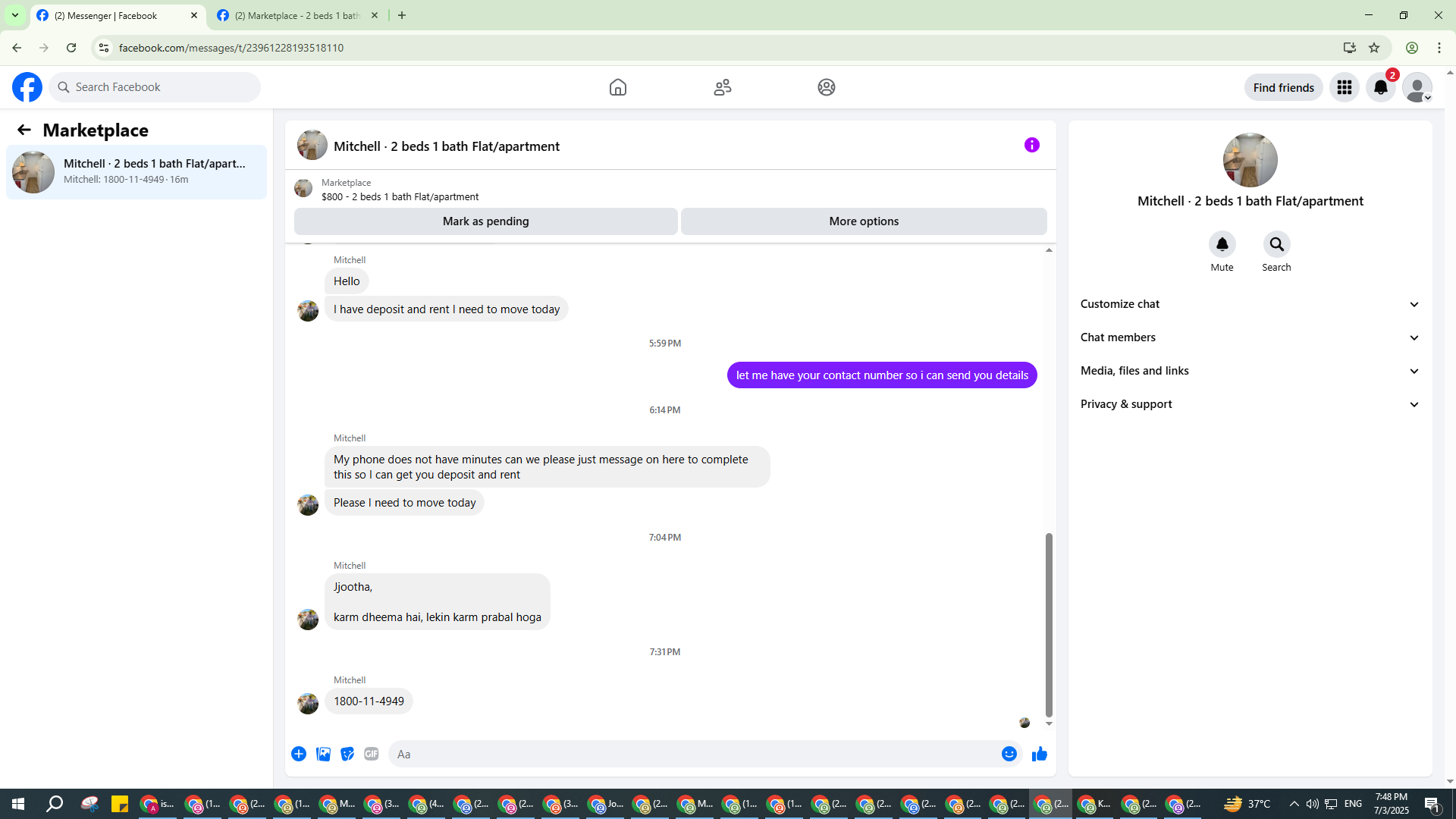The width and height of the screenshot is (1456, 819).
Task: Click Mark as pending button
Action: click(485, 221)
